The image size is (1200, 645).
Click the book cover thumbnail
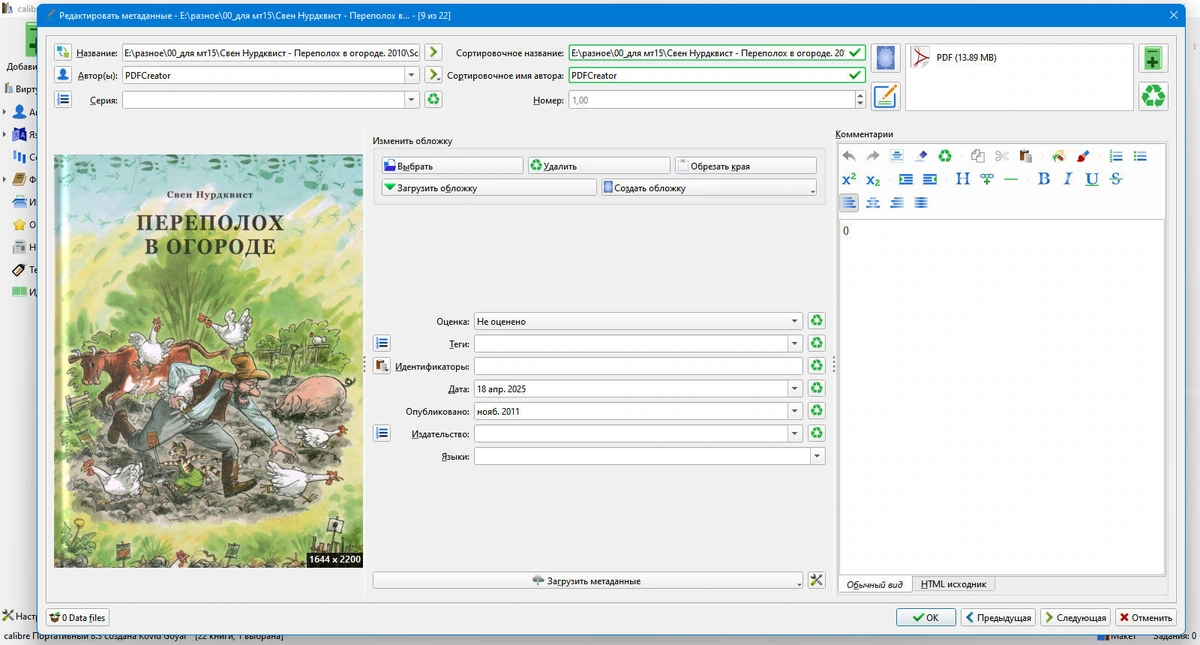[208, 360]
